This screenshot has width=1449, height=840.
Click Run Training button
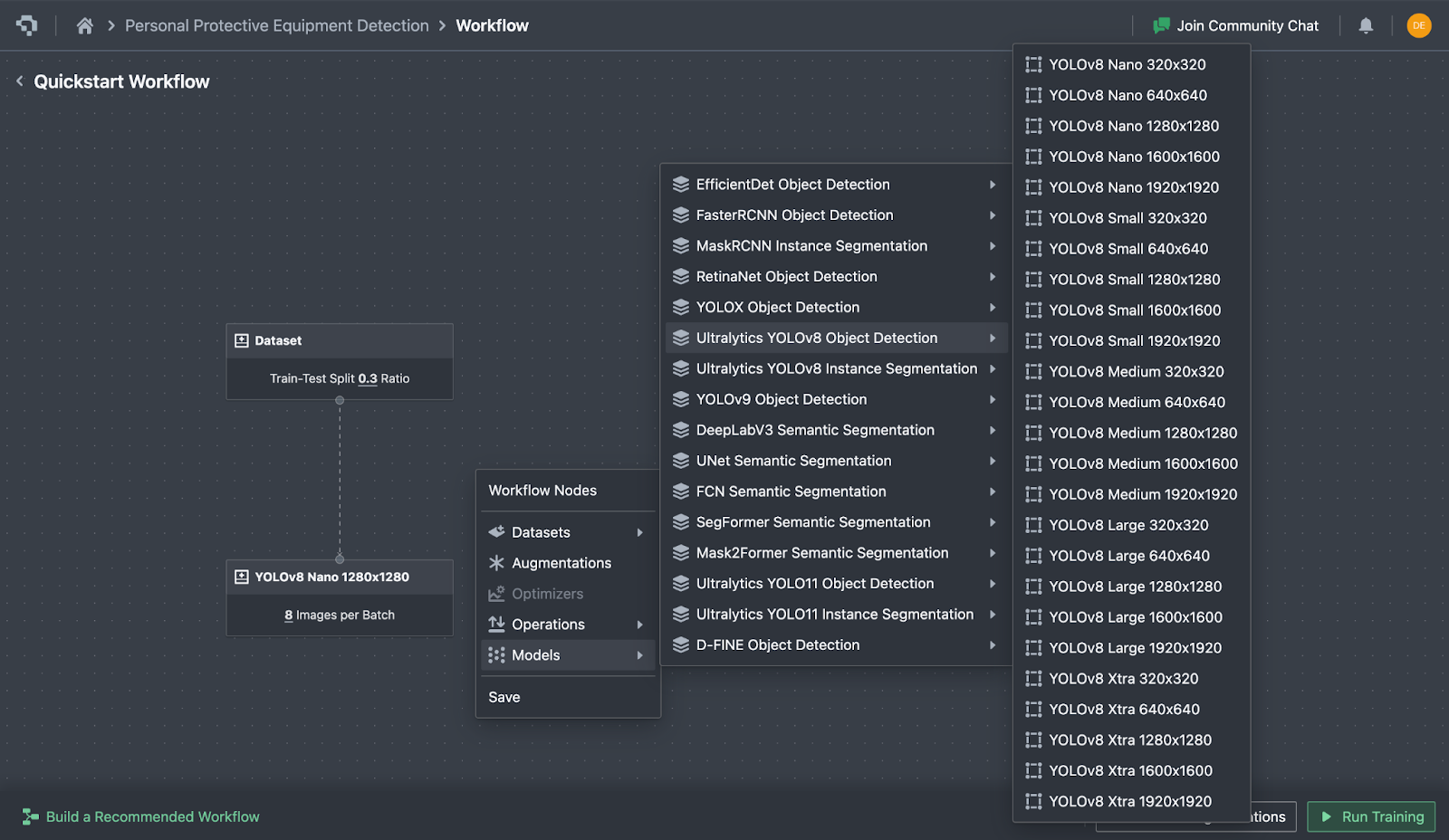pyautogui.click(x=1371, y=816)
